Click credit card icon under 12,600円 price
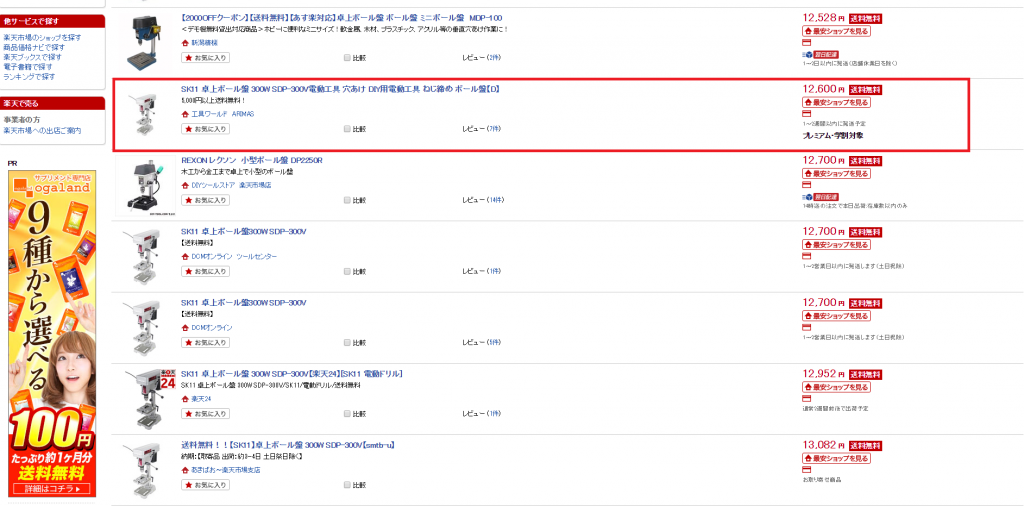This screenshot has width=1024, height=506. [807, 114]
